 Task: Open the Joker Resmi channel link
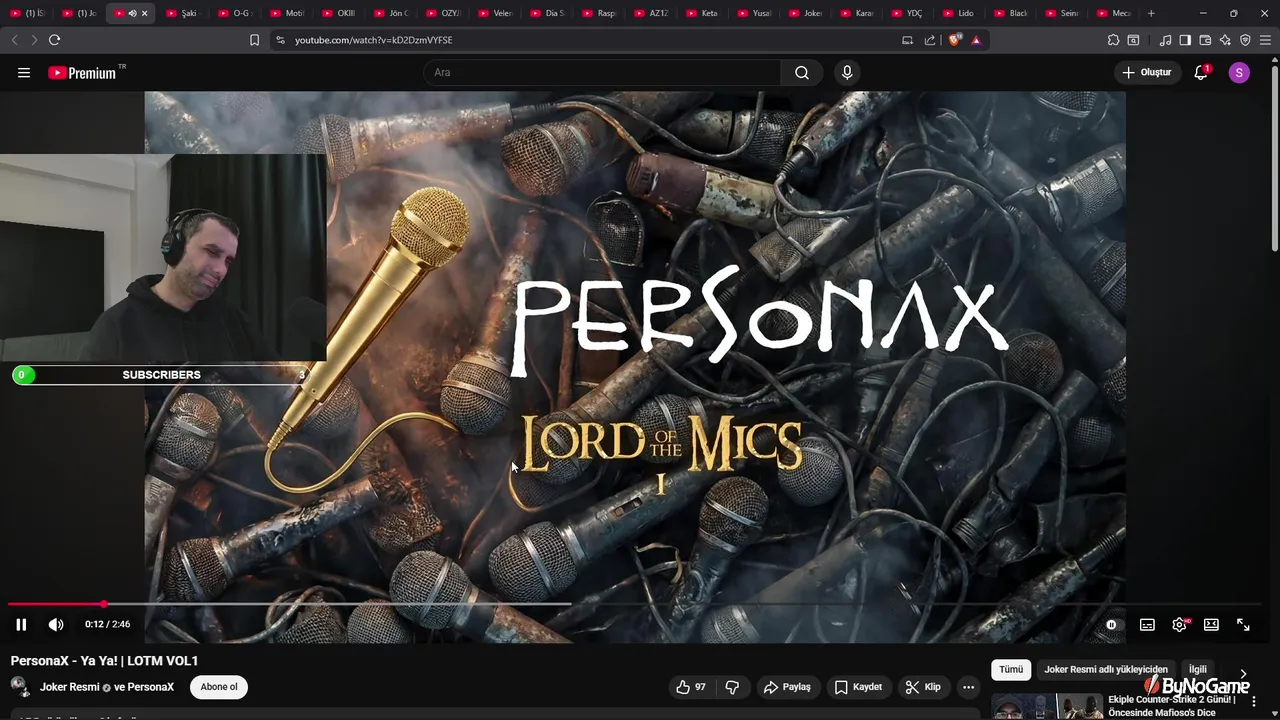pos(70,687)
